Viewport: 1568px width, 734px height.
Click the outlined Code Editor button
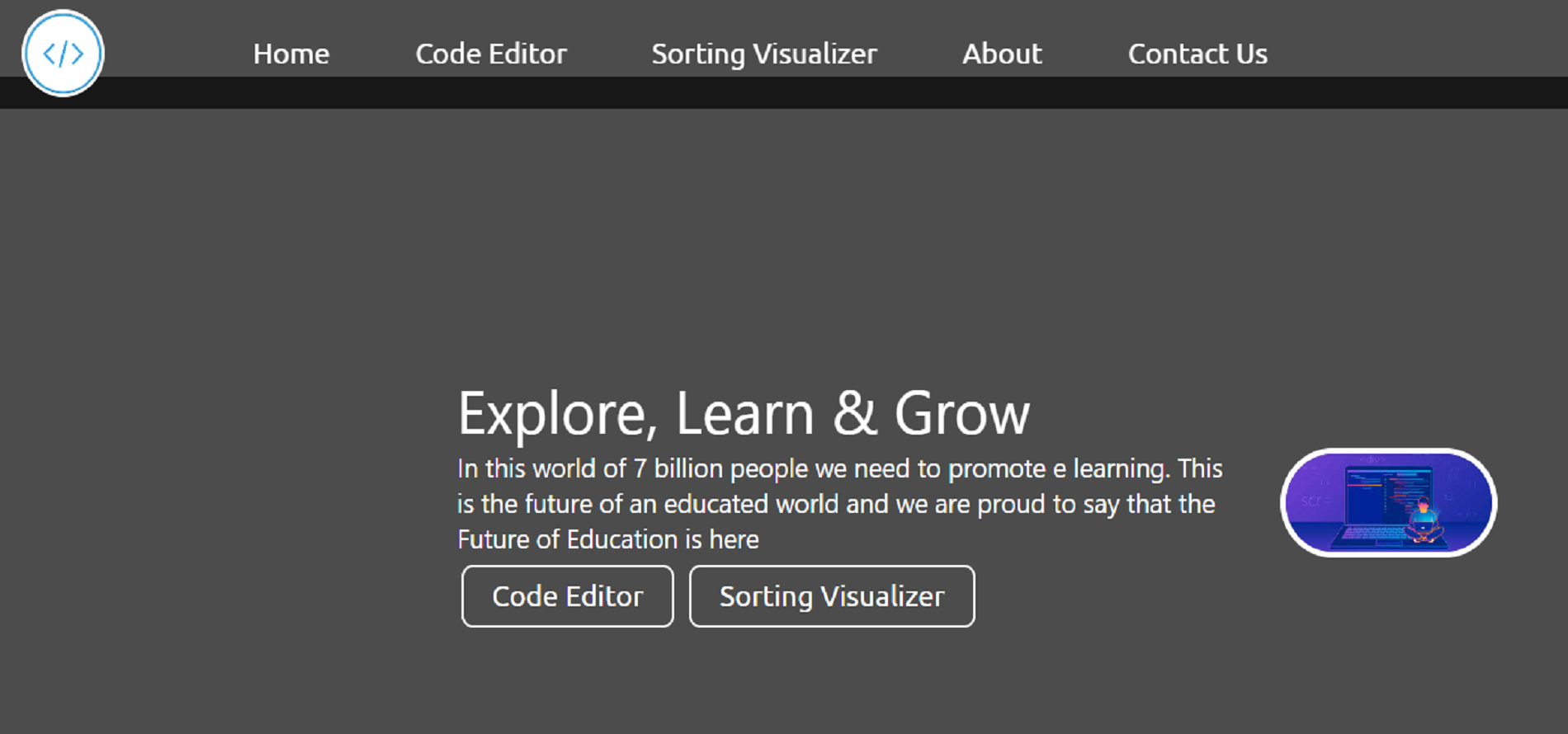click(568, 596)
